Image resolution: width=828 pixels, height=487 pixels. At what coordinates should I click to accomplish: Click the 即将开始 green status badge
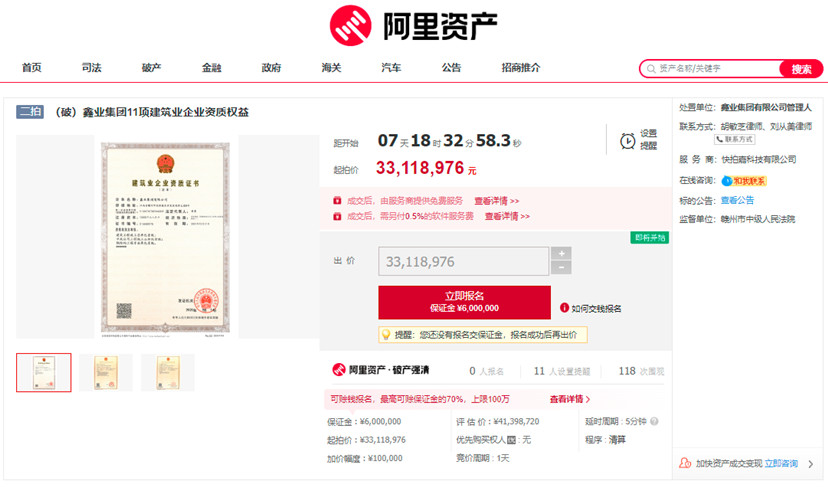(x=650, y=238)
